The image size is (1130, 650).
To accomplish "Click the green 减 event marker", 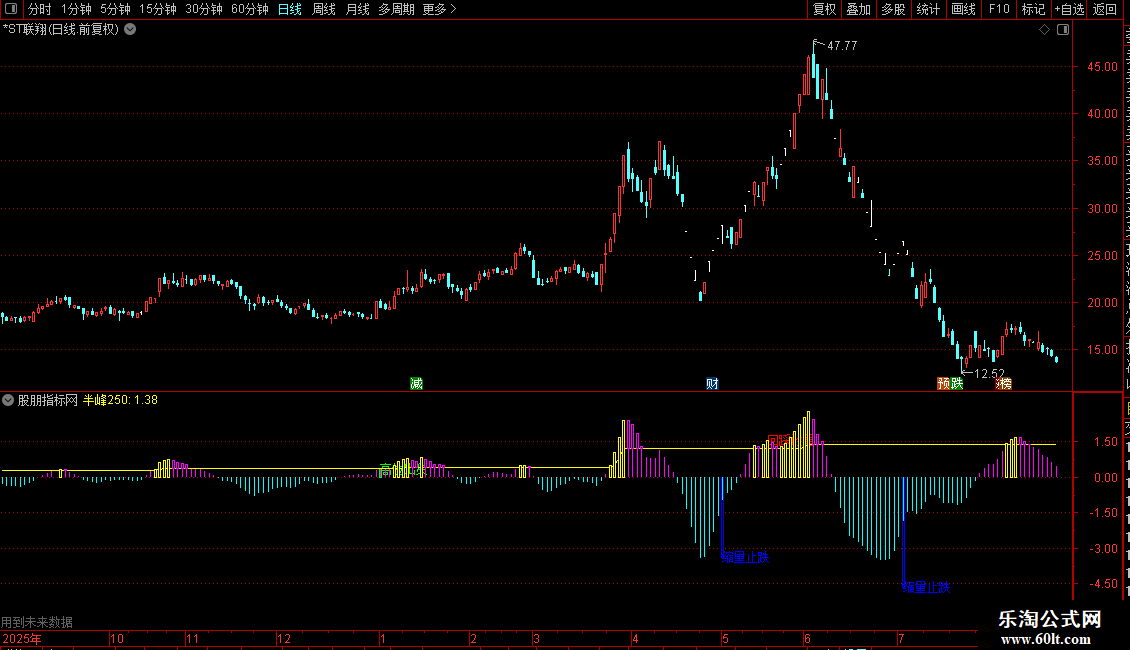I will point(417,383).
